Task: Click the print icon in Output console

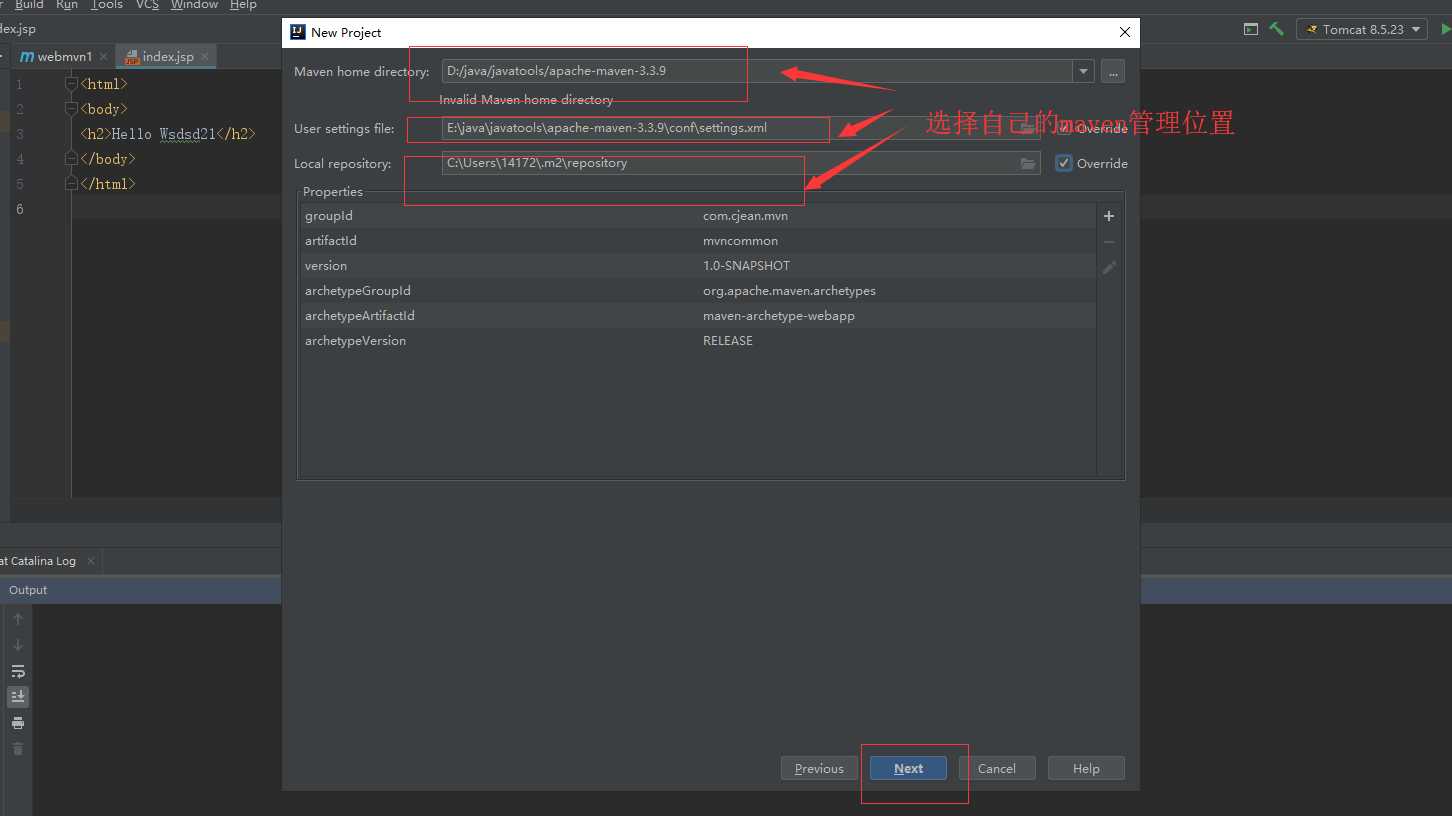Action: click(18, 723)
